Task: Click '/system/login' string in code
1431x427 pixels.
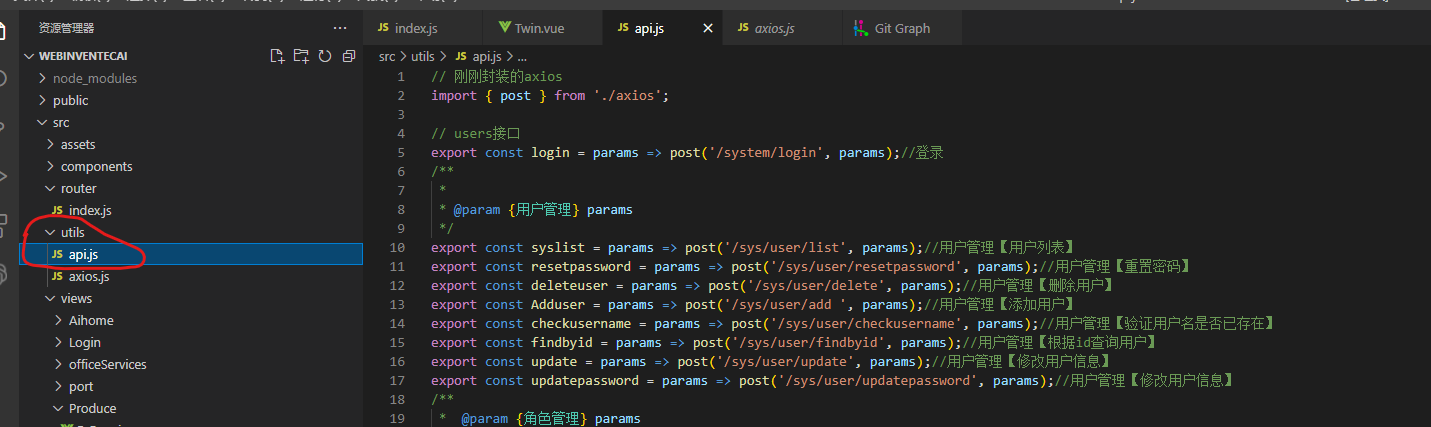Action: (766, 153)
